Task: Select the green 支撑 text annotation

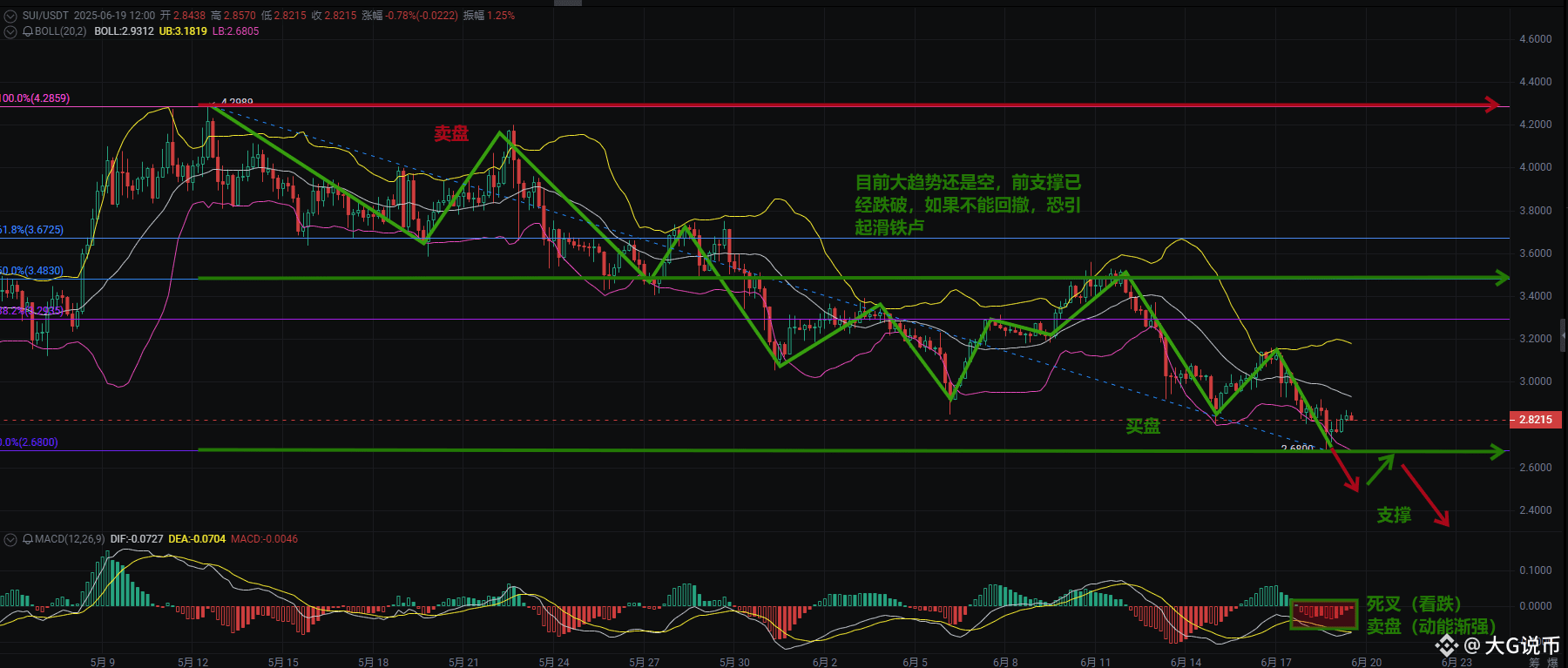Action: tap(1394, 515)
